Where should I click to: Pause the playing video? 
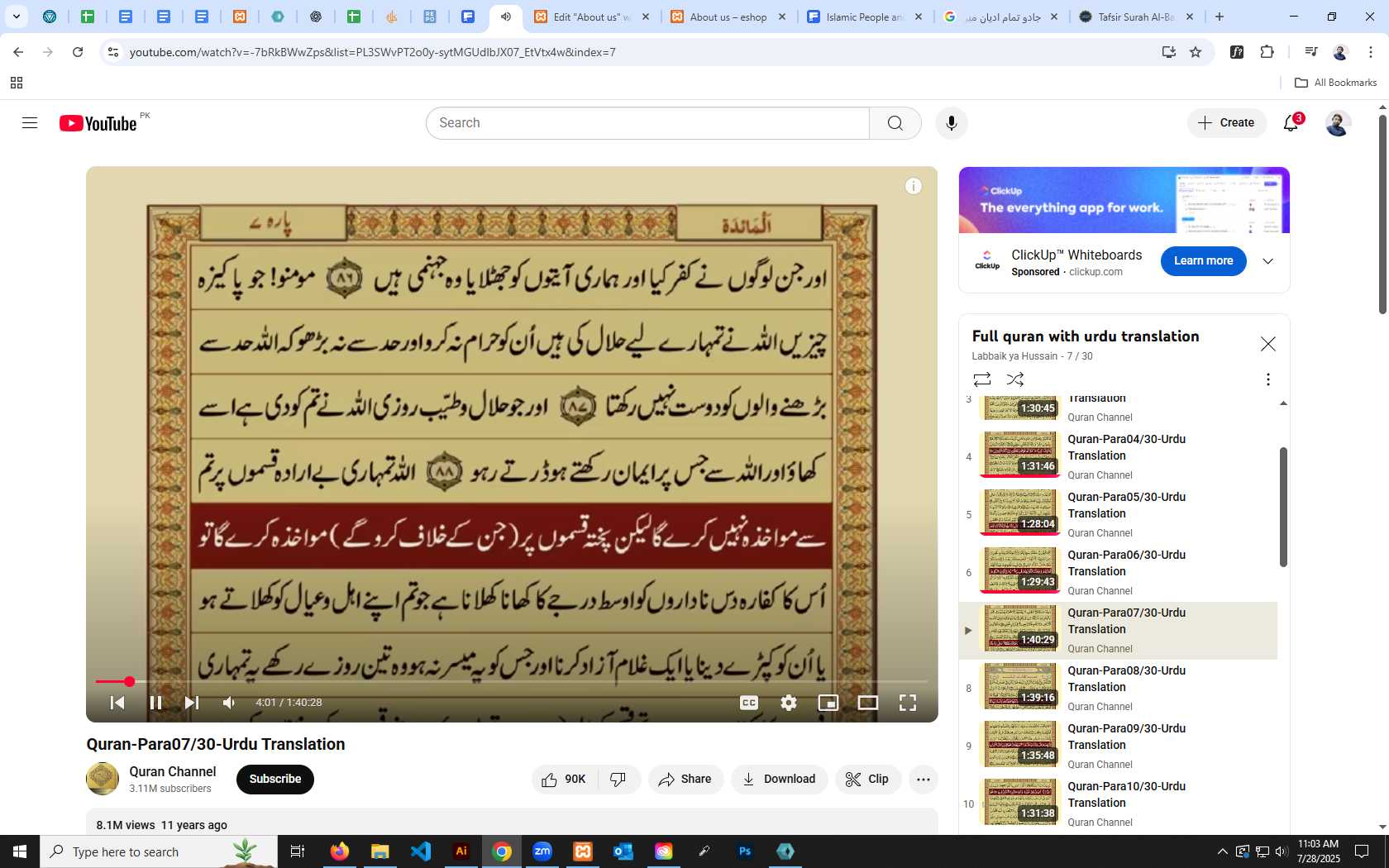(155, 703)
